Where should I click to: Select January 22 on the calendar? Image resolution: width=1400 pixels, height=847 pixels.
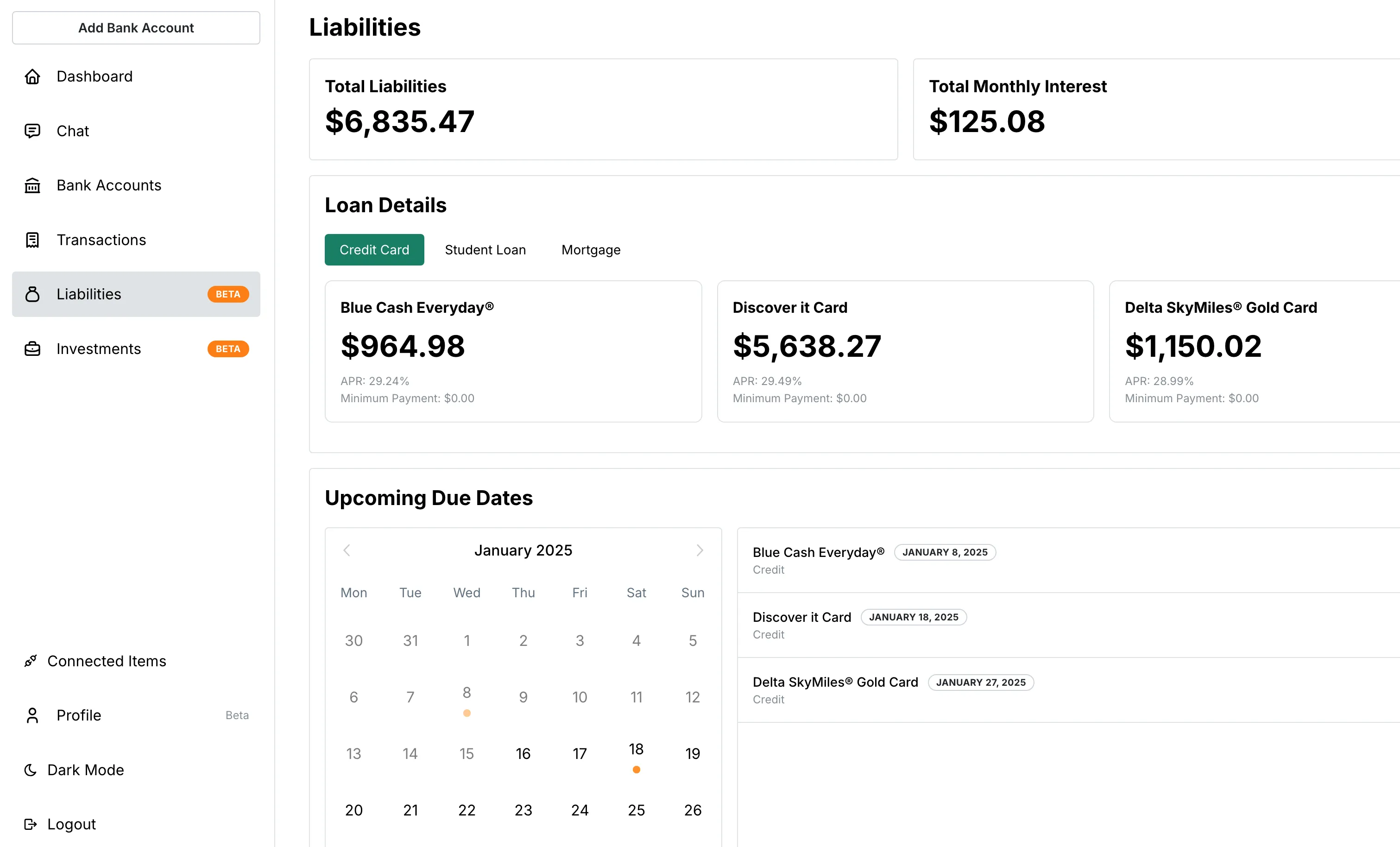pos(467,810)
